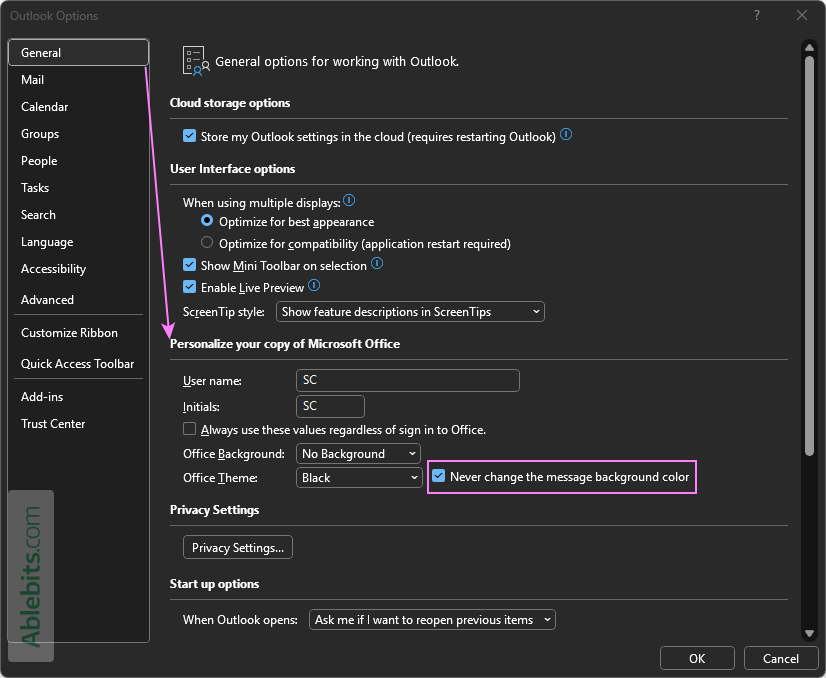The image size is (826, 678).
Task: Confirm changes with the OK button
Action: pos(697,659)
